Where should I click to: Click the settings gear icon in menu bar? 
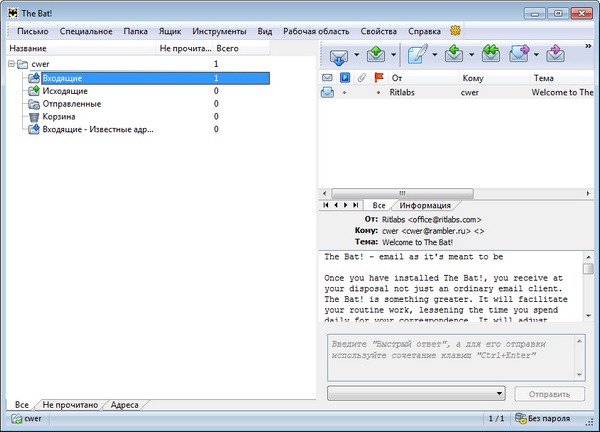coord(455,31)
